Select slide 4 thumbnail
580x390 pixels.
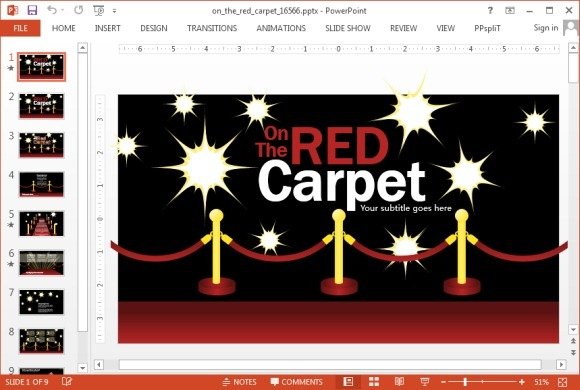(x=41, y=184)
